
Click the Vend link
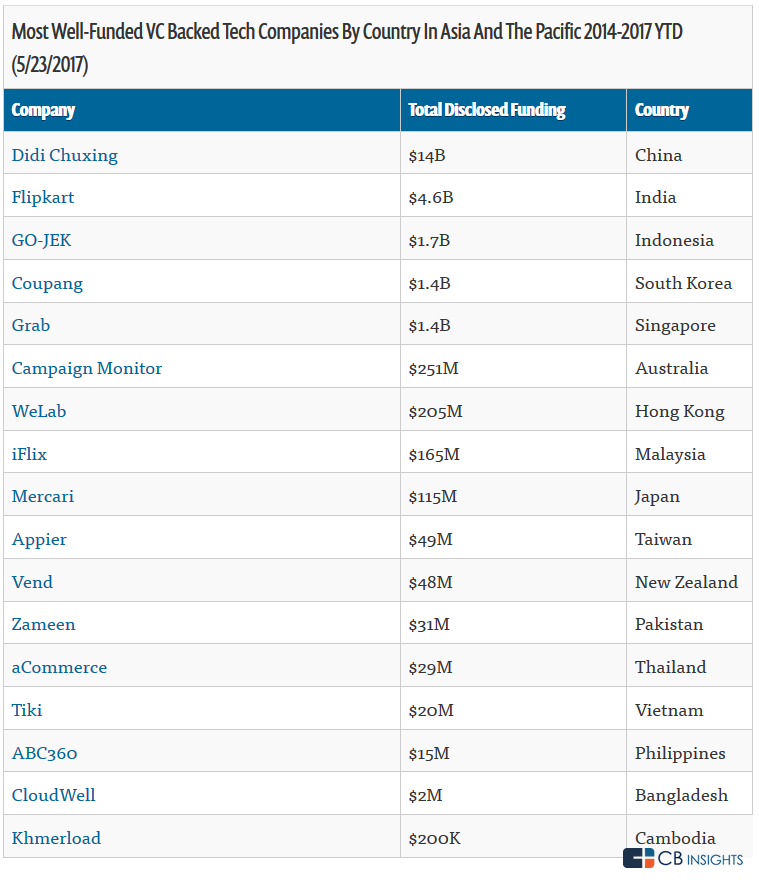pos(33,582)
